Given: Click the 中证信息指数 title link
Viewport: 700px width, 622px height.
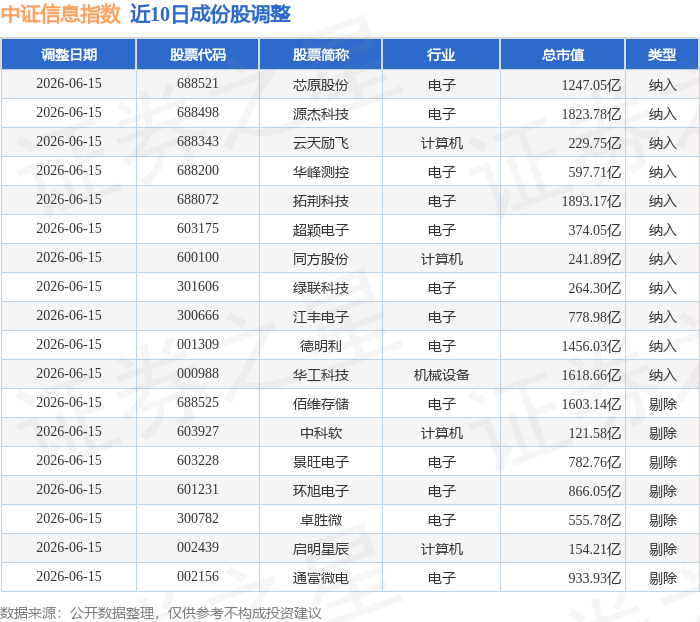Looking at the screenshot, I should (61, 14).
